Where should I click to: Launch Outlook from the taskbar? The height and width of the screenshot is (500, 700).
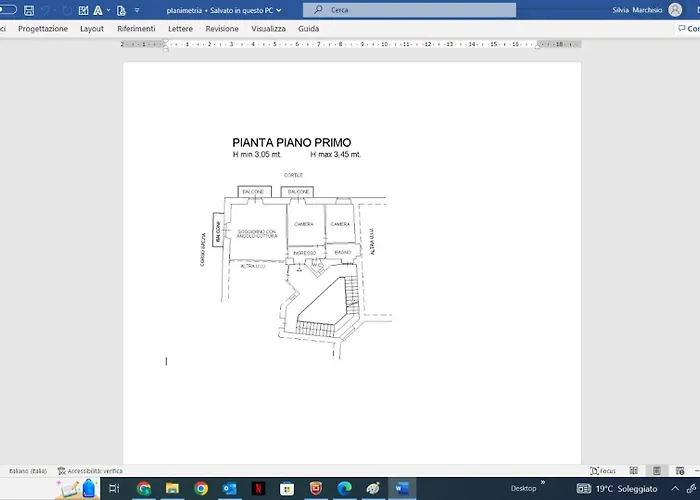(x=229, y=488)
